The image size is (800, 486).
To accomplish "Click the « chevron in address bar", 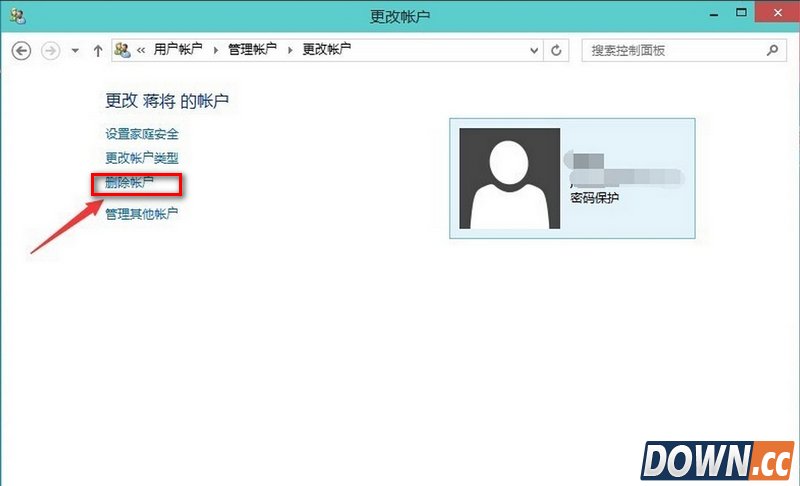I will pos(141,50).
